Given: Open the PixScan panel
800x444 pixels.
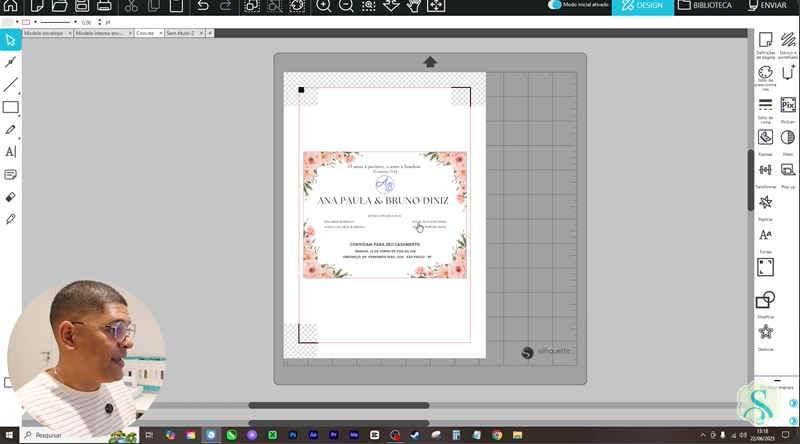Looking at the screenshot, I should (x=788, y=110).
